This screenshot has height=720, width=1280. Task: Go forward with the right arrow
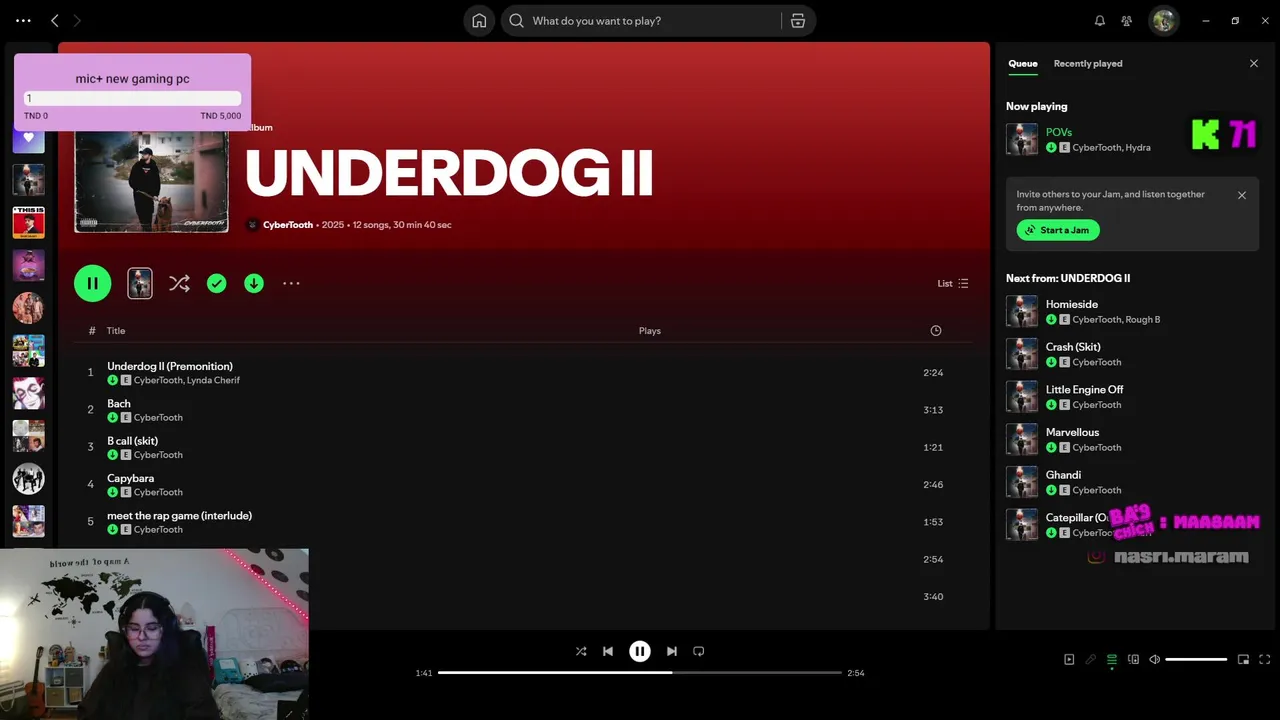coord(77,20)
